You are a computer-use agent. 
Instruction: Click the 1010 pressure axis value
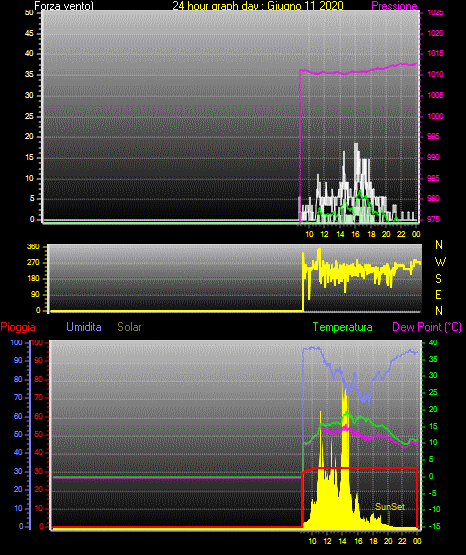coord(435,74)
